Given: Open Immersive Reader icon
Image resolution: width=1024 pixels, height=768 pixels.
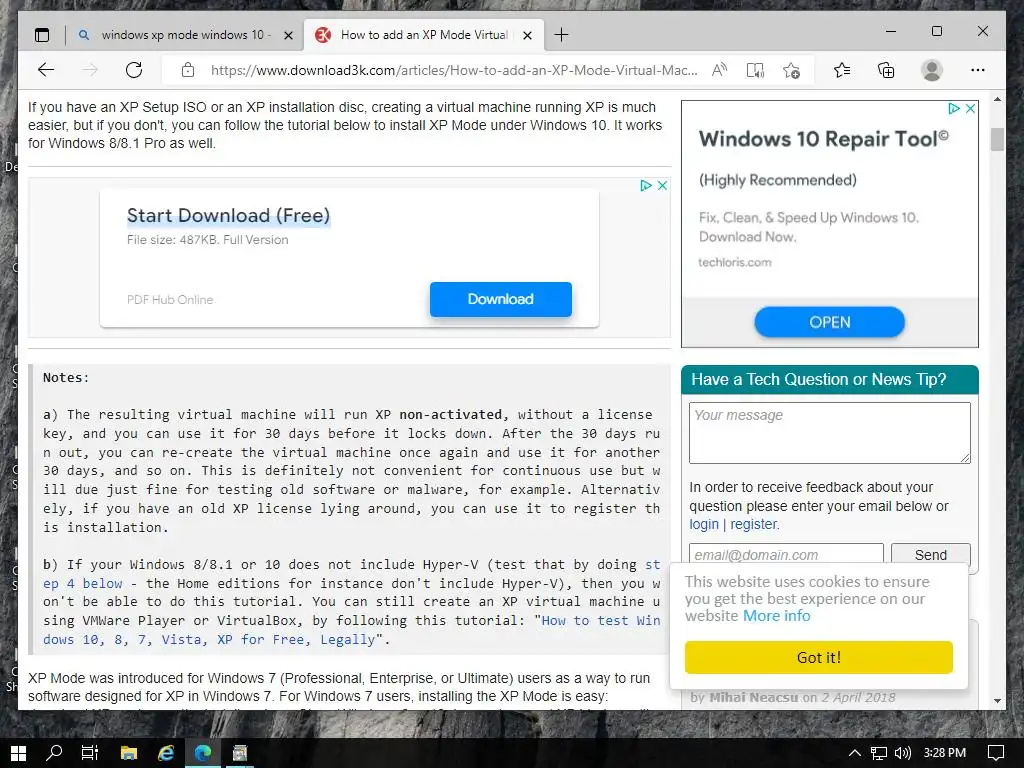Looking at the screenshot, I should click(755, 70).
